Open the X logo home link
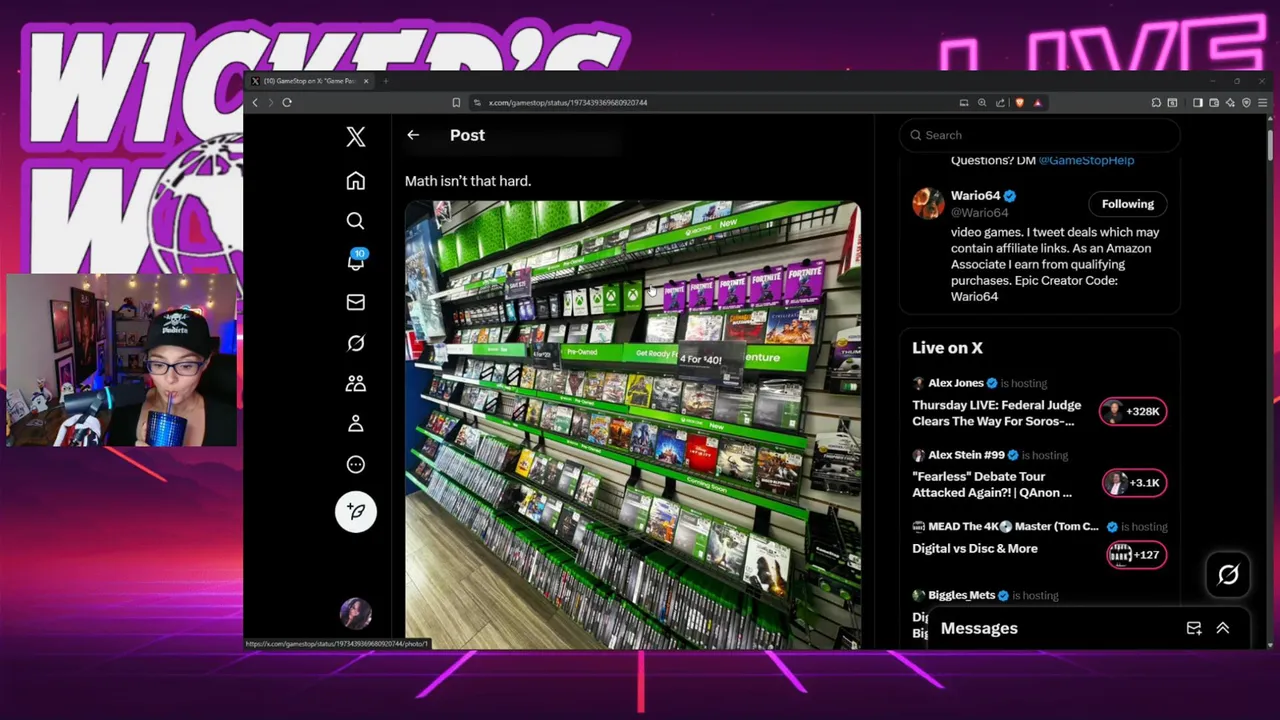 (x=356, y=137)
